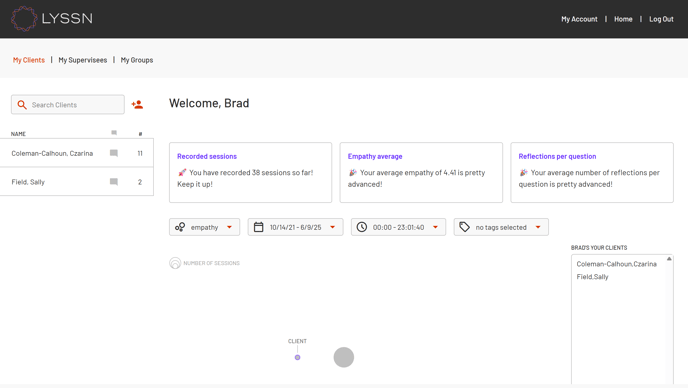Click the clock icon in time filter
The image size is (688, 388).
362,227
